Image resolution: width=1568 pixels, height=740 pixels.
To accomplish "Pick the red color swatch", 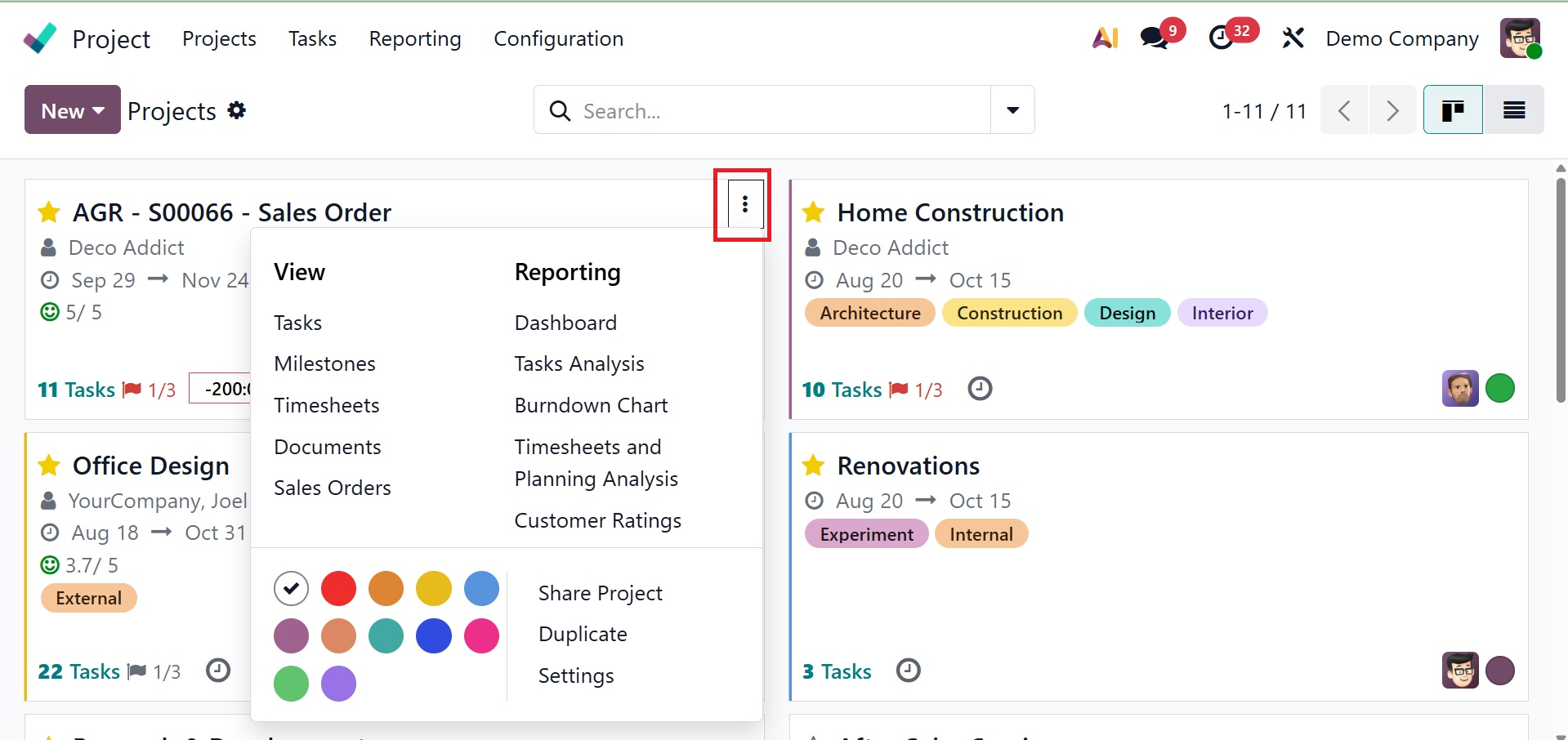I will (x=338, y=589).
